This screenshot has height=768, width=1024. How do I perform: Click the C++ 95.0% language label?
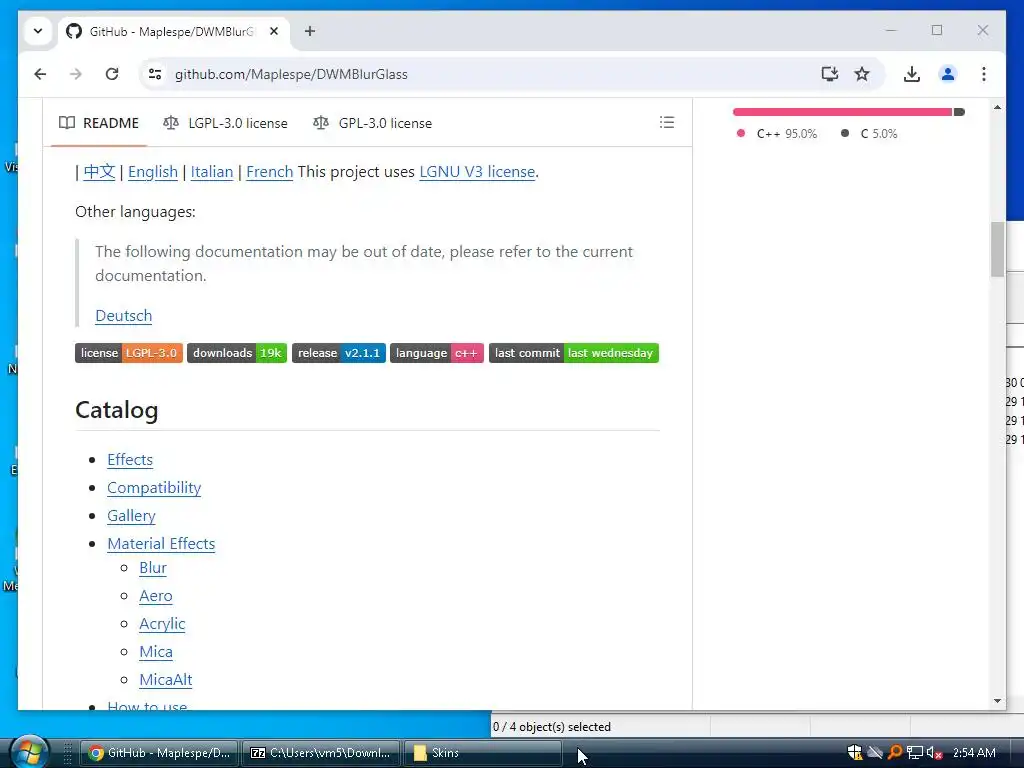click(777, 133)
